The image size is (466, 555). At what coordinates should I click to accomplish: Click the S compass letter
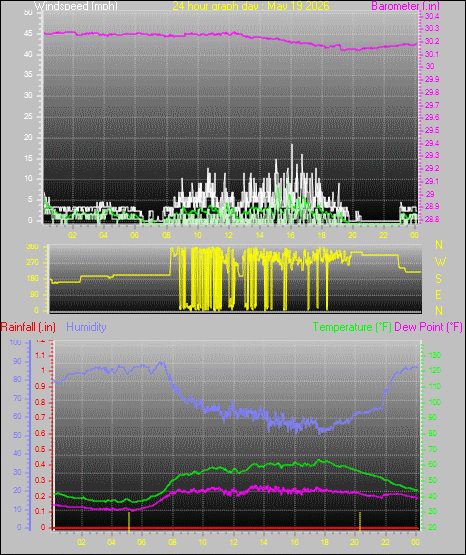click(439, 279)
